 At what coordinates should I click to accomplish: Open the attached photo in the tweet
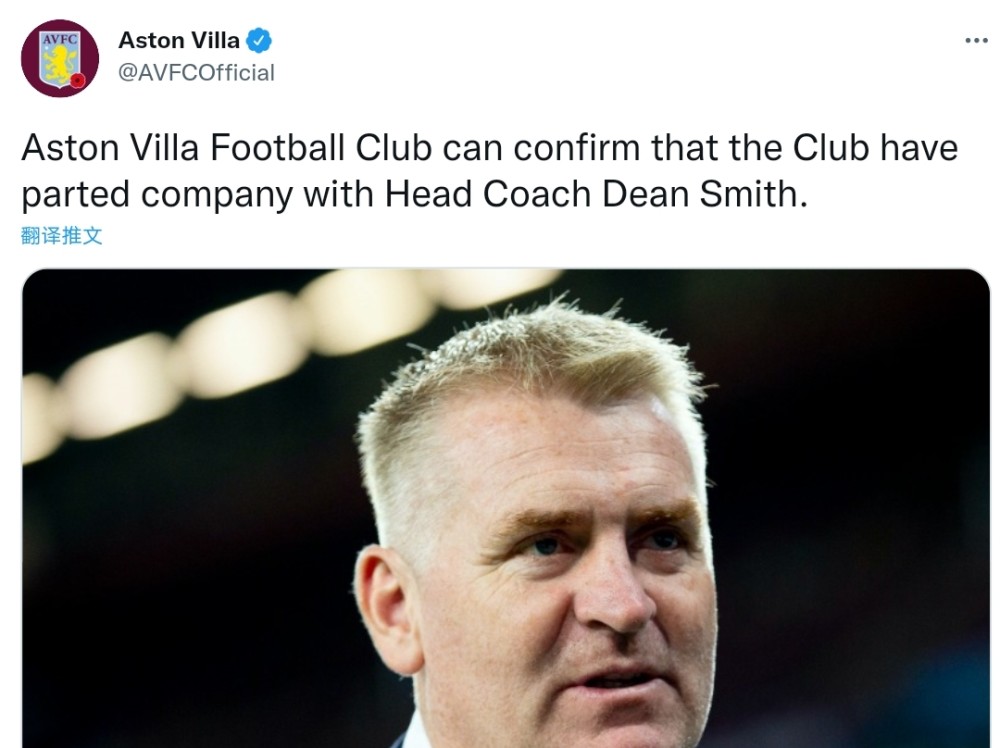pos(506,508)
